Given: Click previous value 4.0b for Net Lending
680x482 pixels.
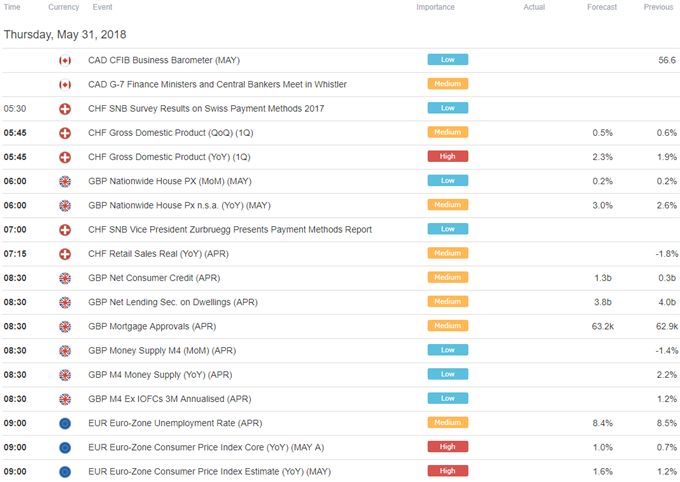Looking at the screenshot, I should click(x=667, y=302).
